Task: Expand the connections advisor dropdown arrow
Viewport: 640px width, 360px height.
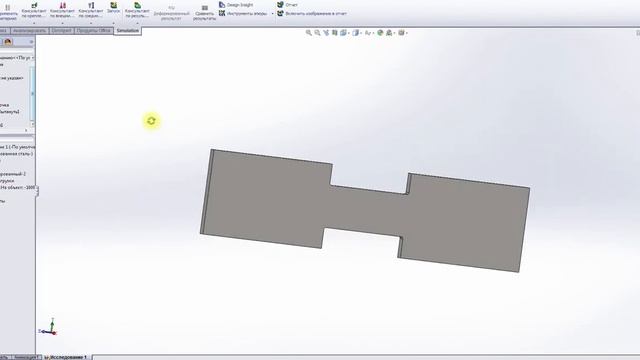Action: [x=91, y=23]
